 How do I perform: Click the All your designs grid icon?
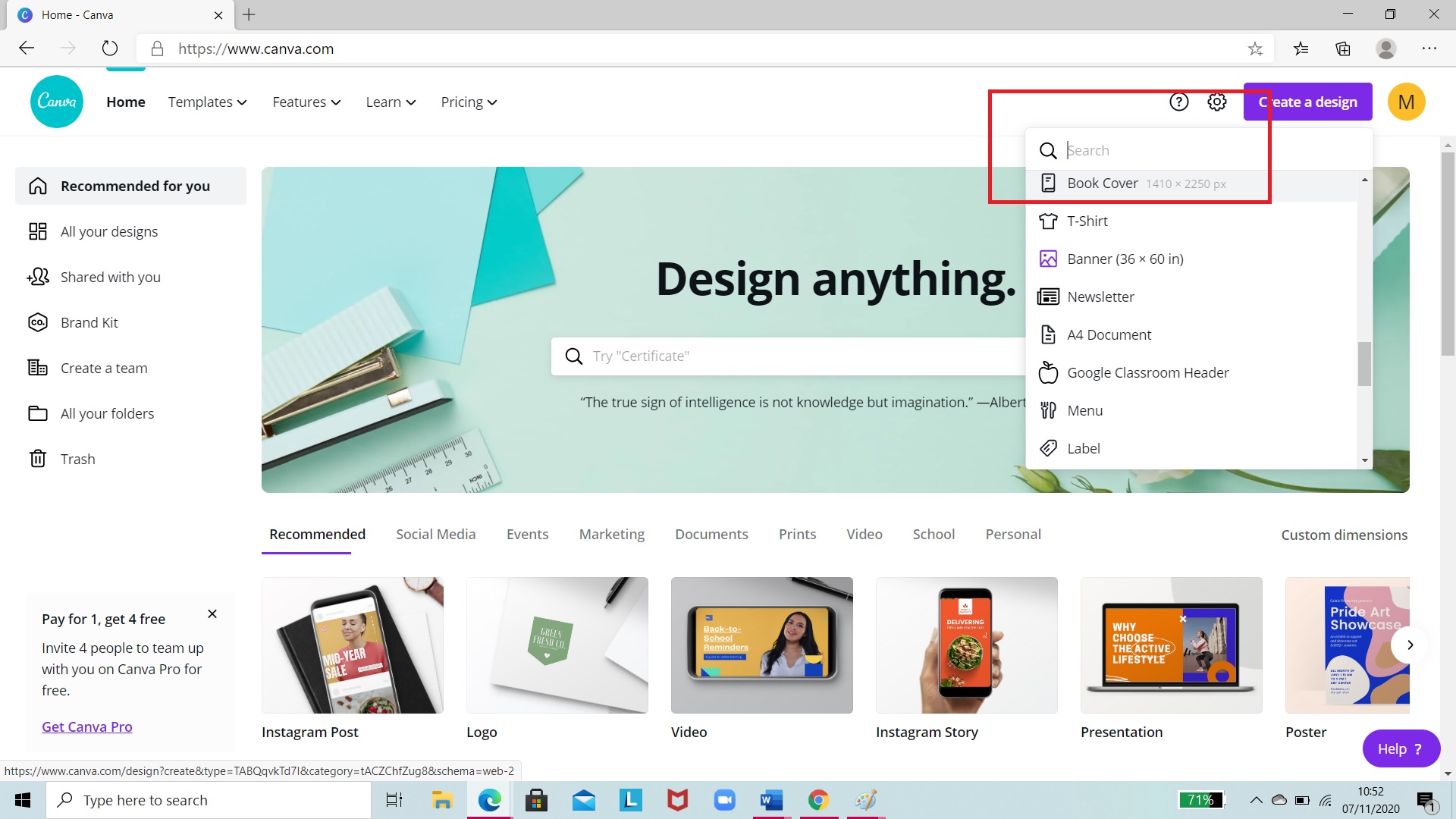[38, 231]
